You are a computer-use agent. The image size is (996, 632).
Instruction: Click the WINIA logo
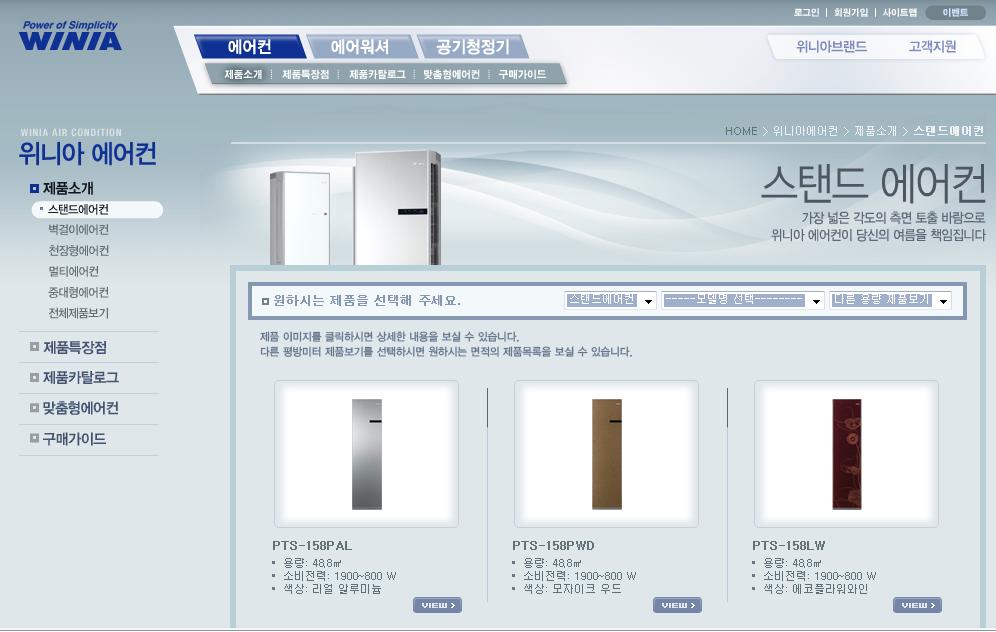coord(70,37)
